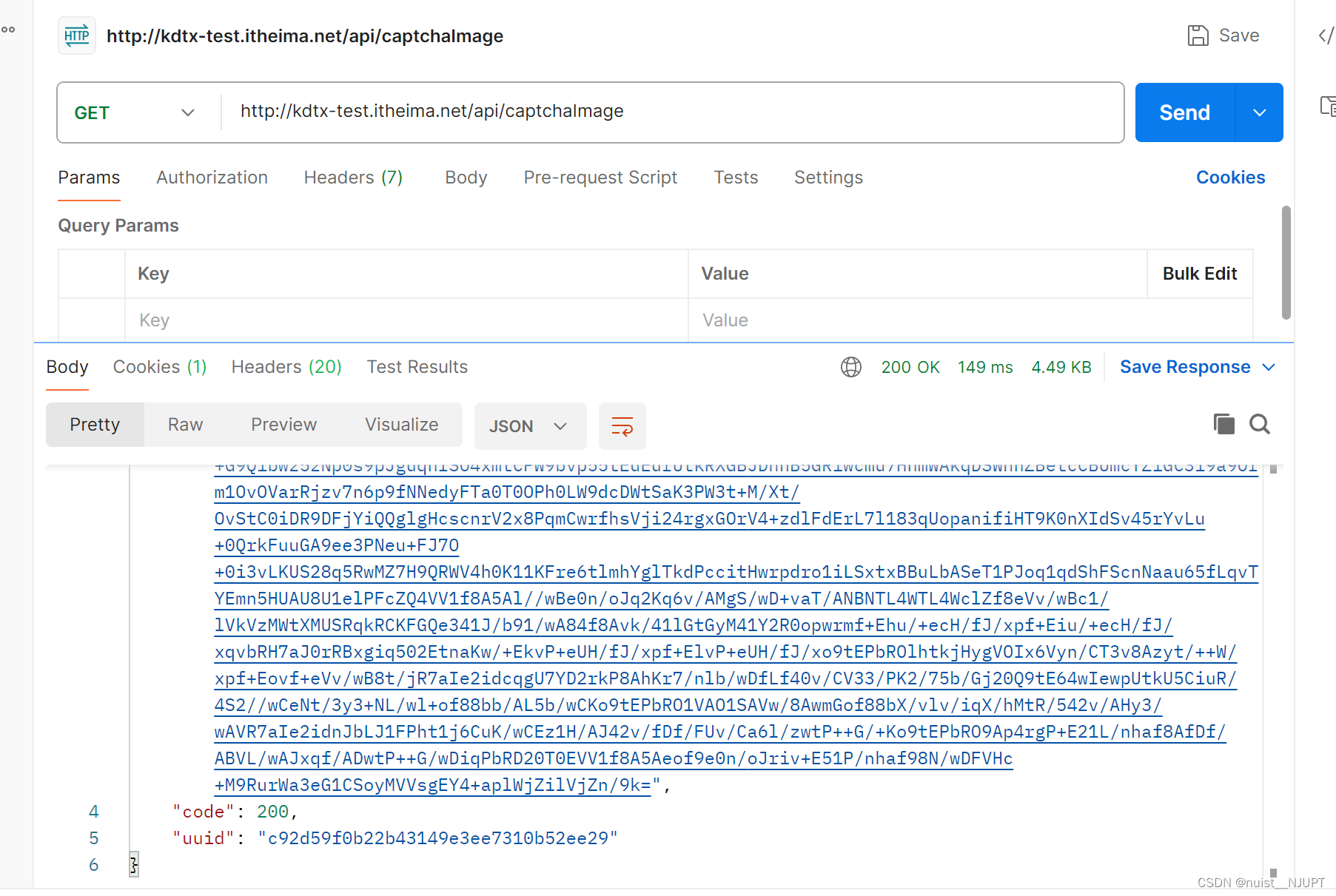
Task: Select the Raw response view
Action: 185,425
